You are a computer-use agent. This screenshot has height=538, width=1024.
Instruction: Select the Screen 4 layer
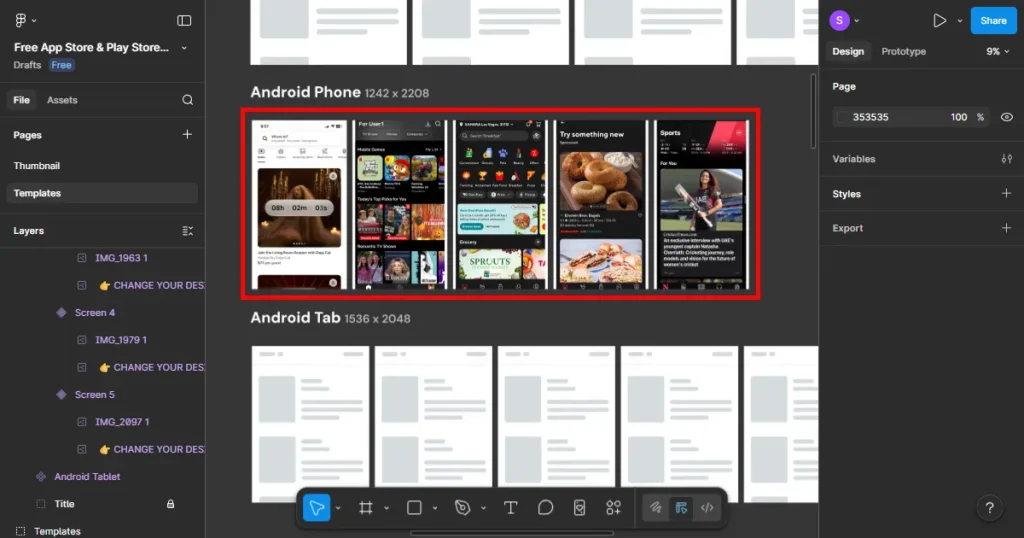(x=95, y=313)
